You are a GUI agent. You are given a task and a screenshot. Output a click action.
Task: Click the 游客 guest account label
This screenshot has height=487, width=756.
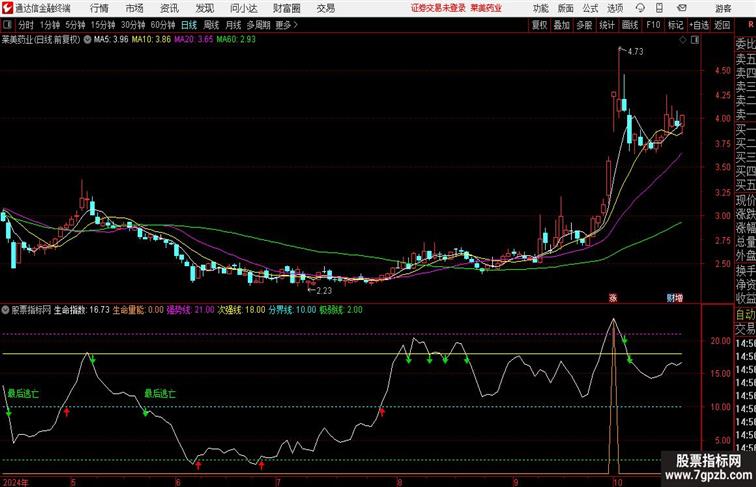(x=723, y=8)
